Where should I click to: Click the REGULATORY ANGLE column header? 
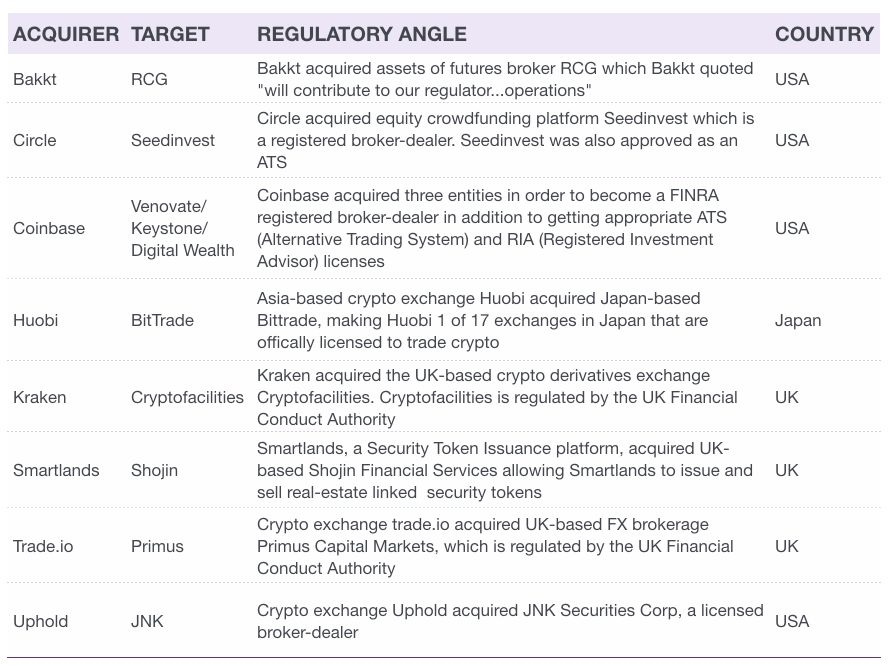tap(361, 34)
